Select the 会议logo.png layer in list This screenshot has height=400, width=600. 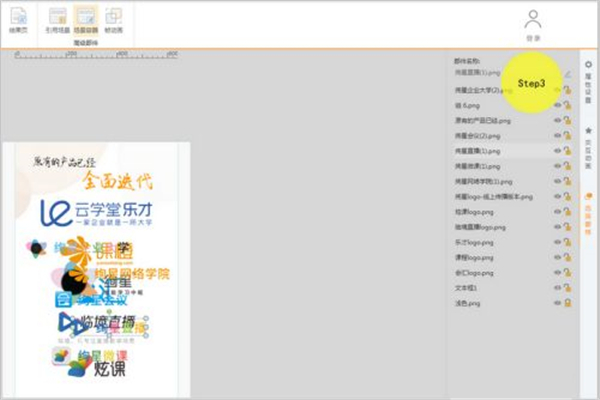click(474, 272)
